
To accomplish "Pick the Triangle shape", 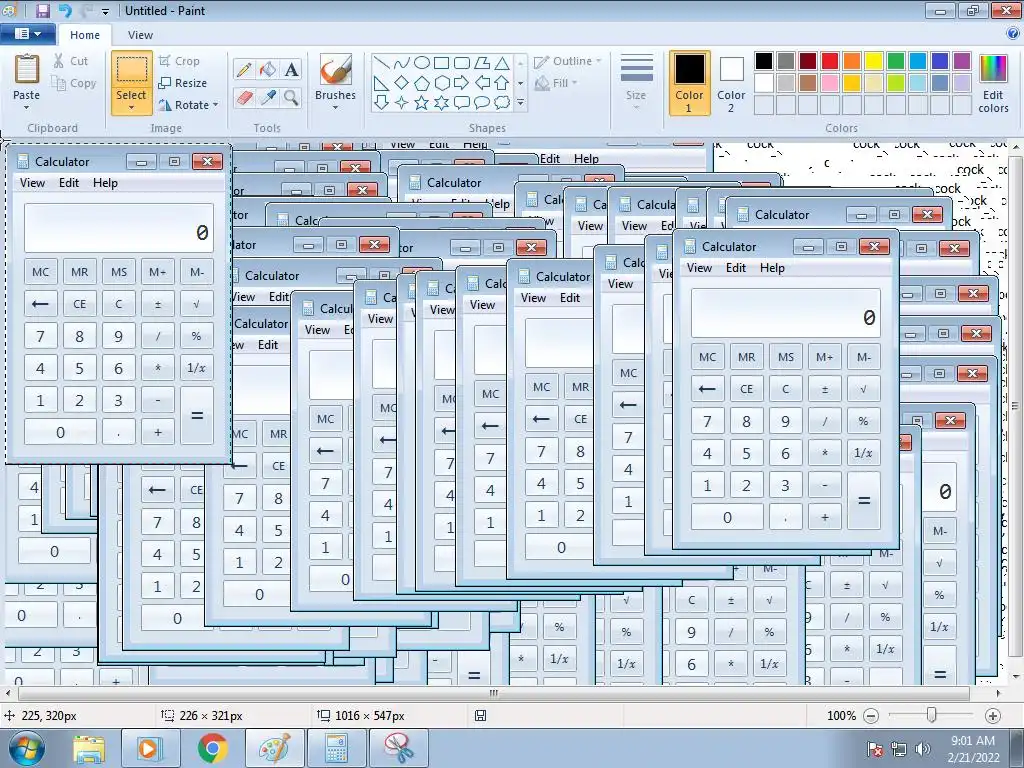I will pyautogui.click(x=502, y=63).
